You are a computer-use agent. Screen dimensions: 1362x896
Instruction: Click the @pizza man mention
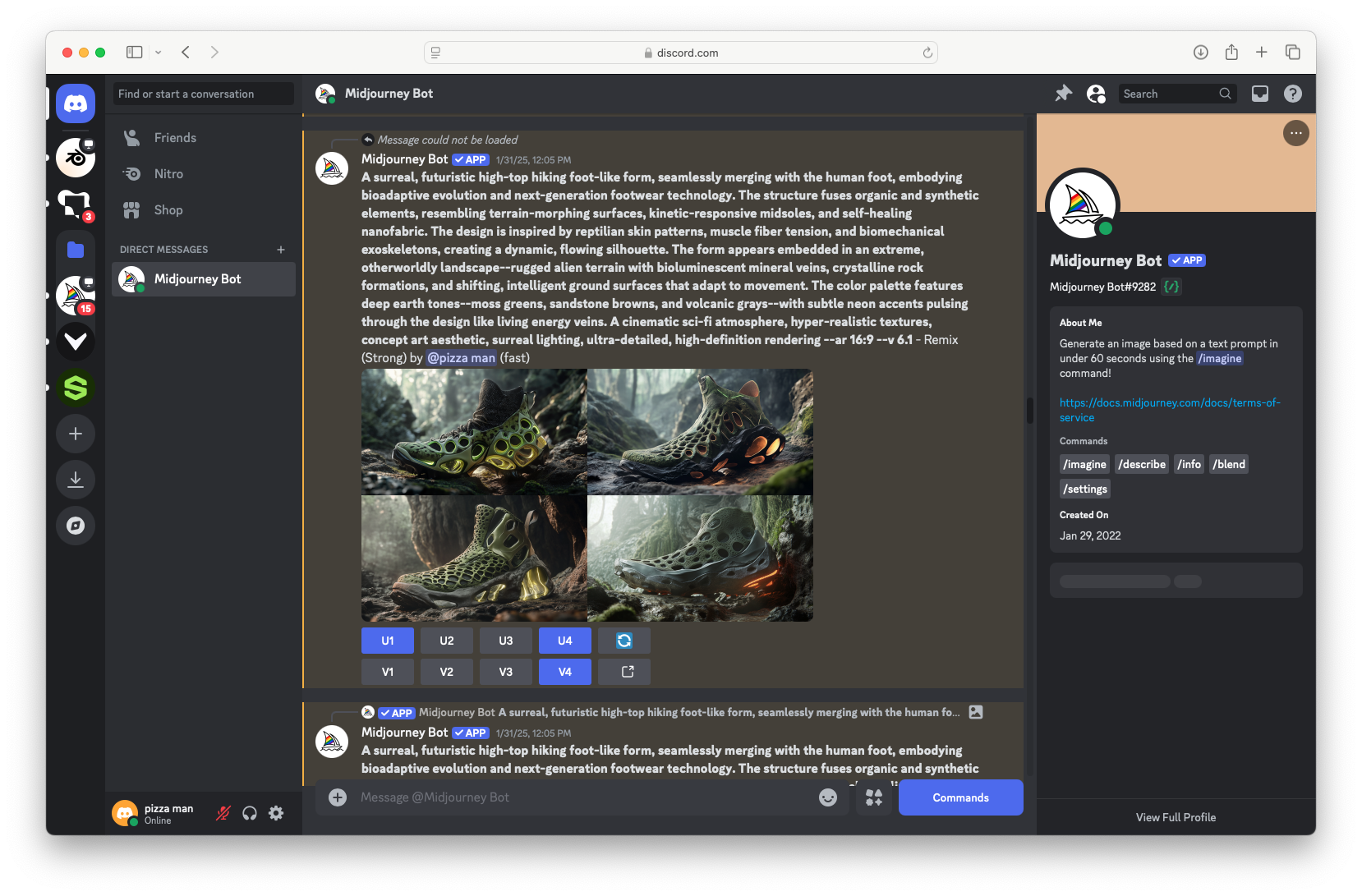coord(462,358)
